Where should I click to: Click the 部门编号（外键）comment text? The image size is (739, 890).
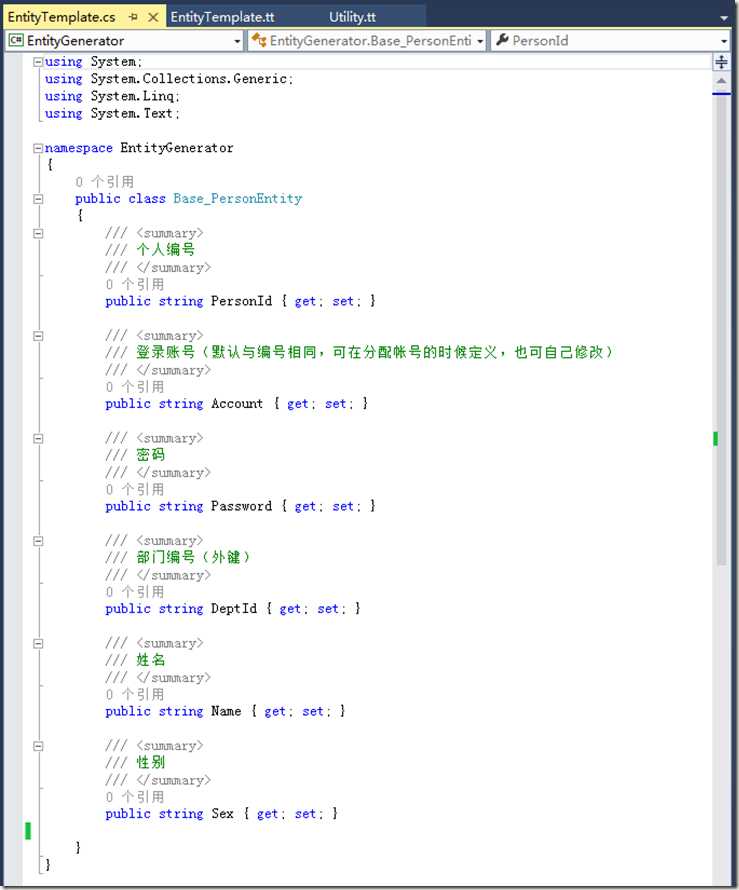pos(193,557)
